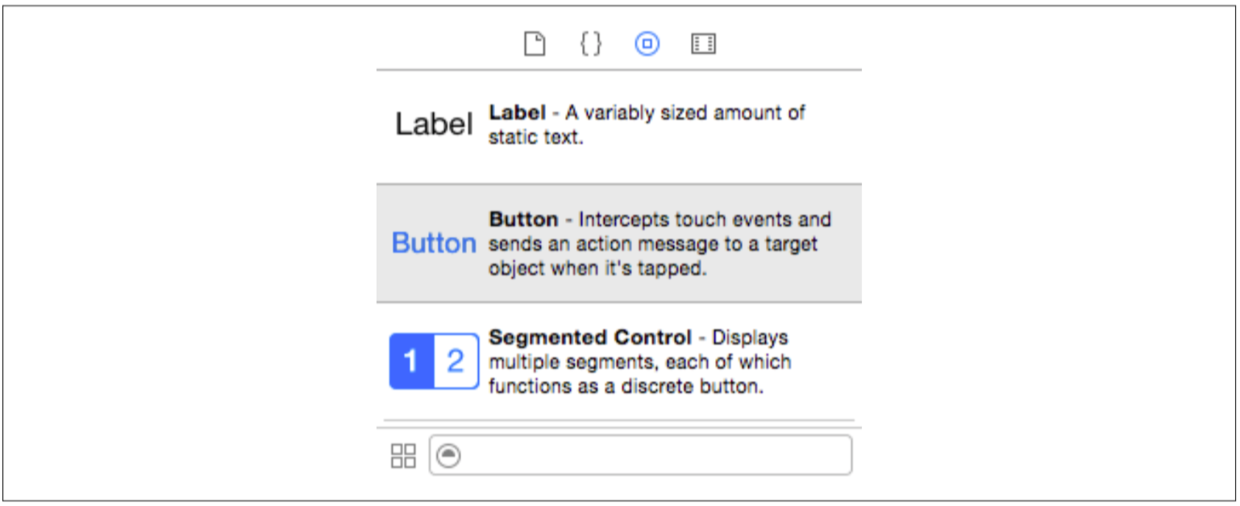The height and width of the screenshot is (506, 1240).
Task: Click the 'static text.' description line
Action: 534,138
